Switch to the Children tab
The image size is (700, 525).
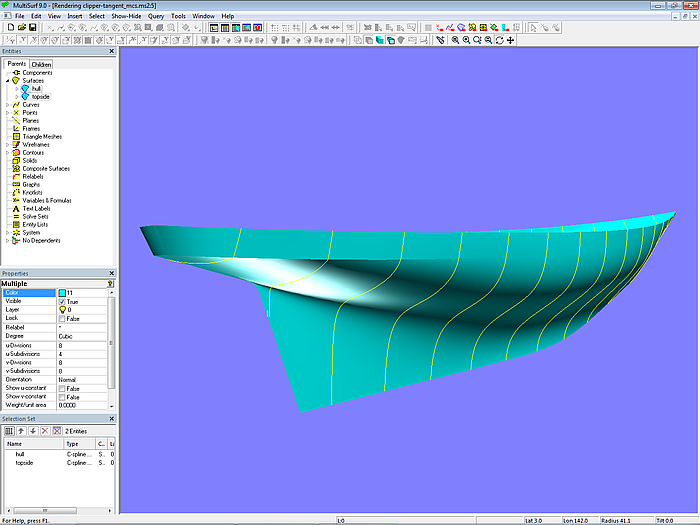point(41,64)
